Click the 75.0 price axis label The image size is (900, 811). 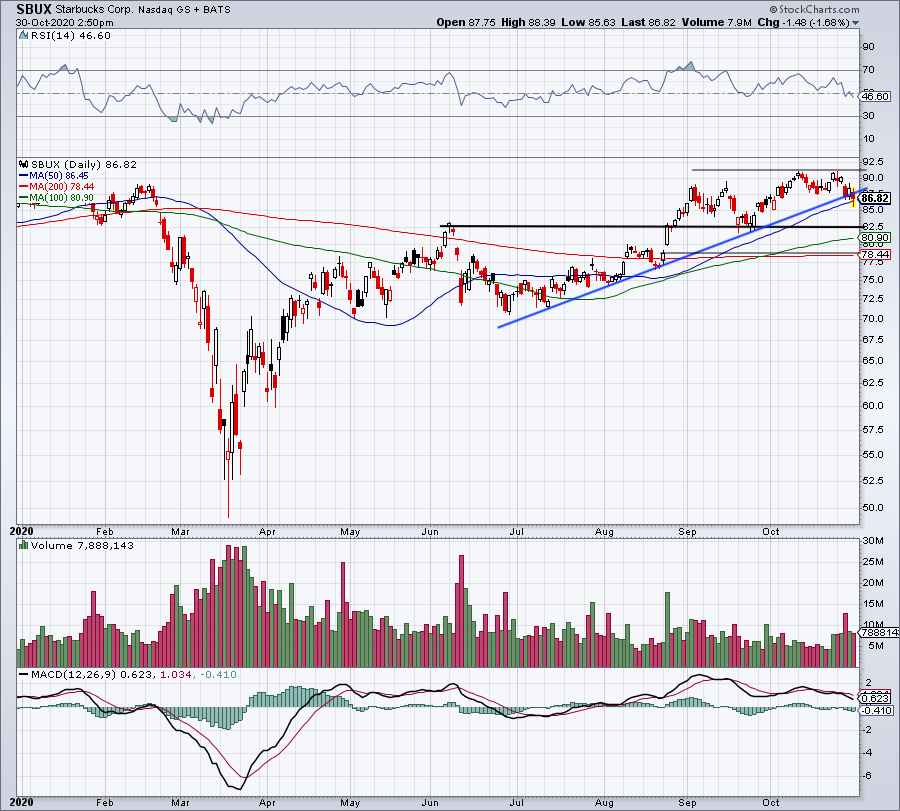pyautogui.click(x=872, y=280)
